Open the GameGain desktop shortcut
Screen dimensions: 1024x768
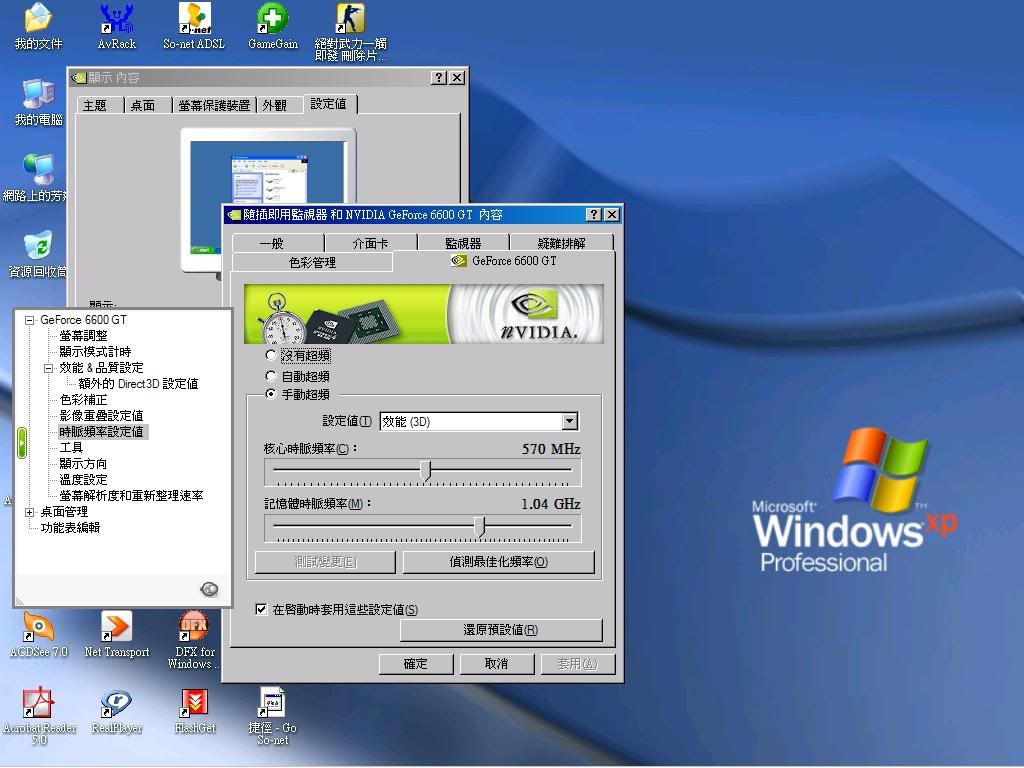click(x=272, y=19)
